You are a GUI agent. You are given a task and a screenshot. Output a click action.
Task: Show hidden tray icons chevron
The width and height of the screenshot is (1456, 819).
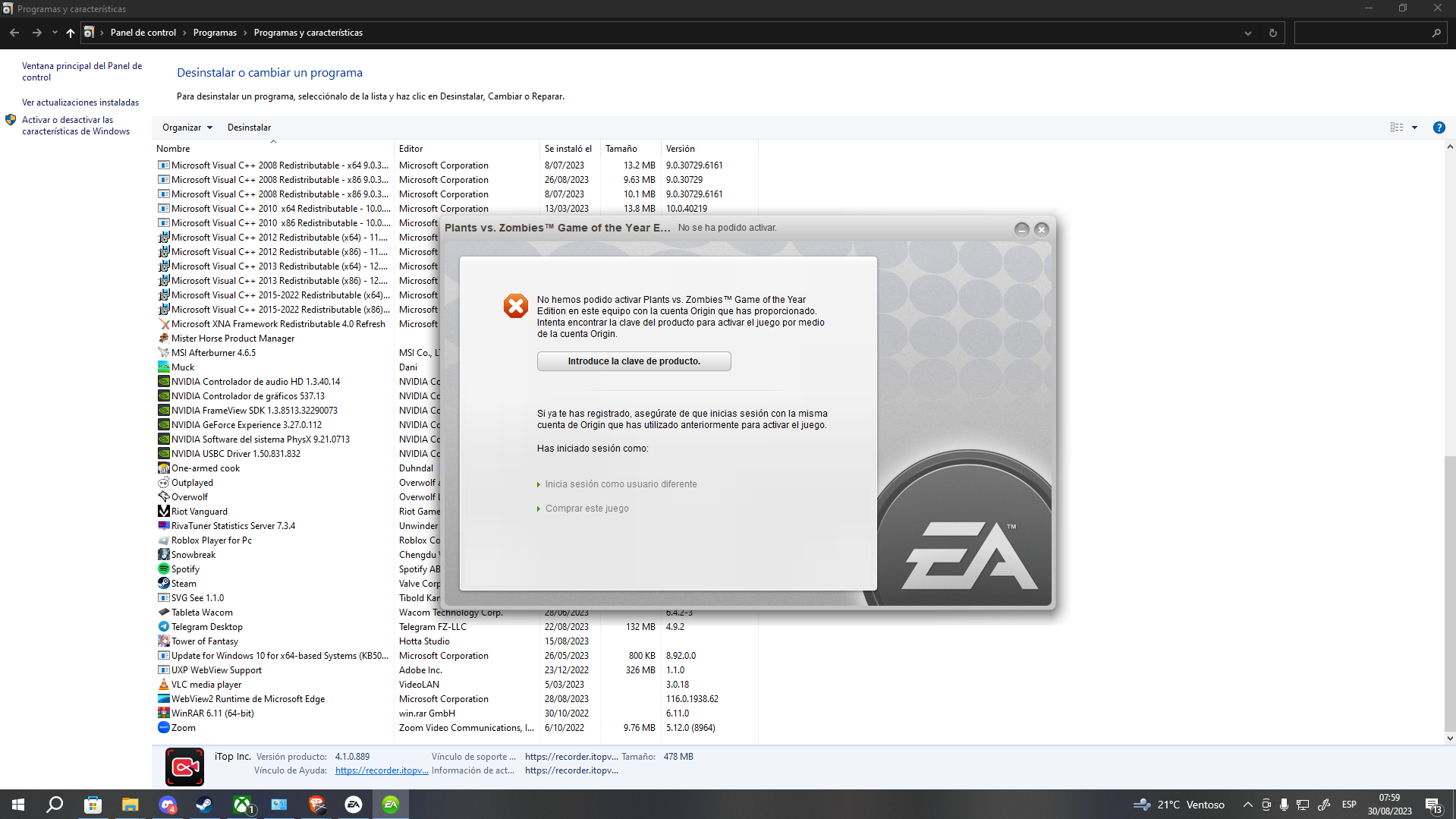pos(1247,805)
